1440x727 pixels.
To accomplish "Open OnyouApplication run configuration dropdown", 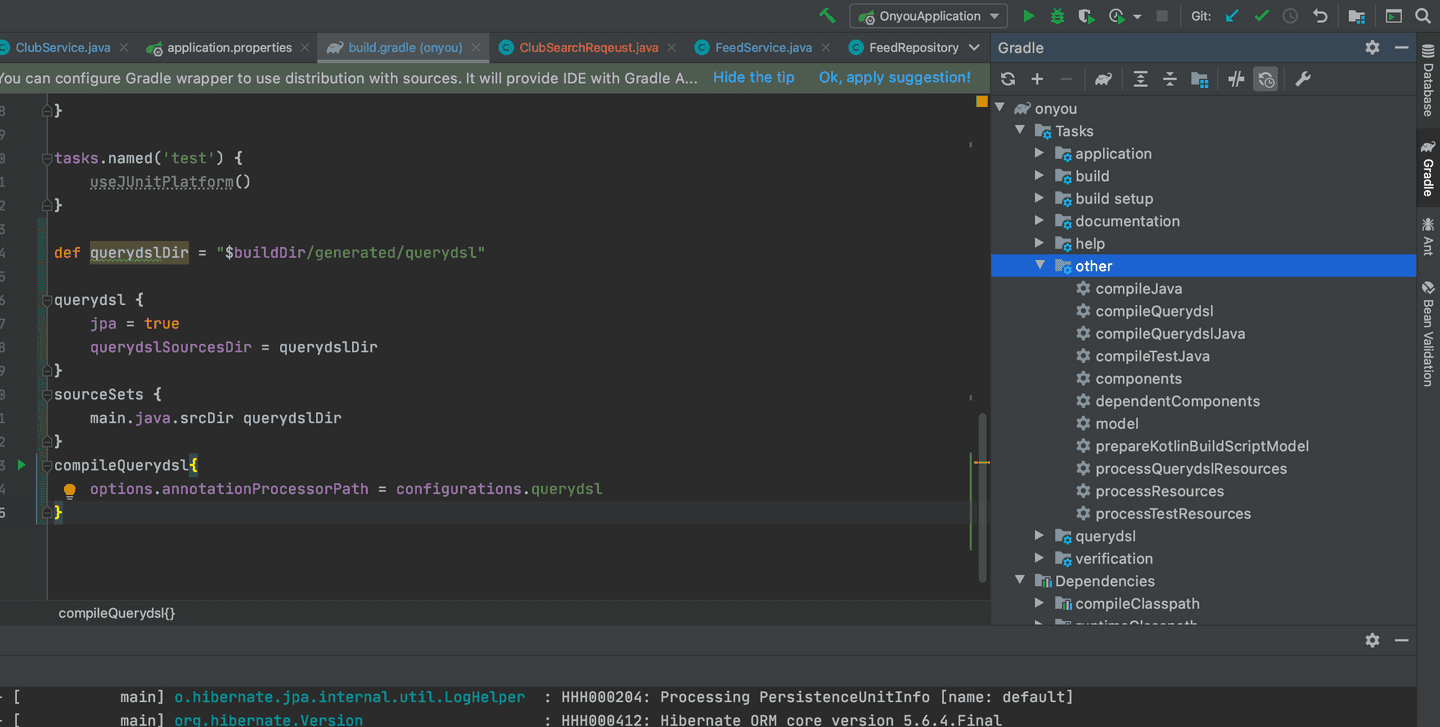I will (x=928, y=16).
